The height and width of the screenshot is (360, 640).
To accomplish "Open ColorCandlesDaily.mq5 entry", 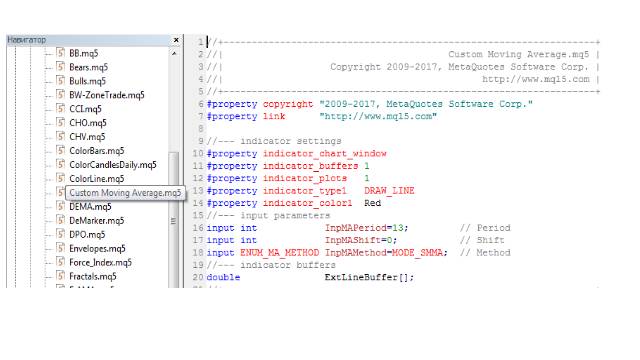I will pos(113,165).
